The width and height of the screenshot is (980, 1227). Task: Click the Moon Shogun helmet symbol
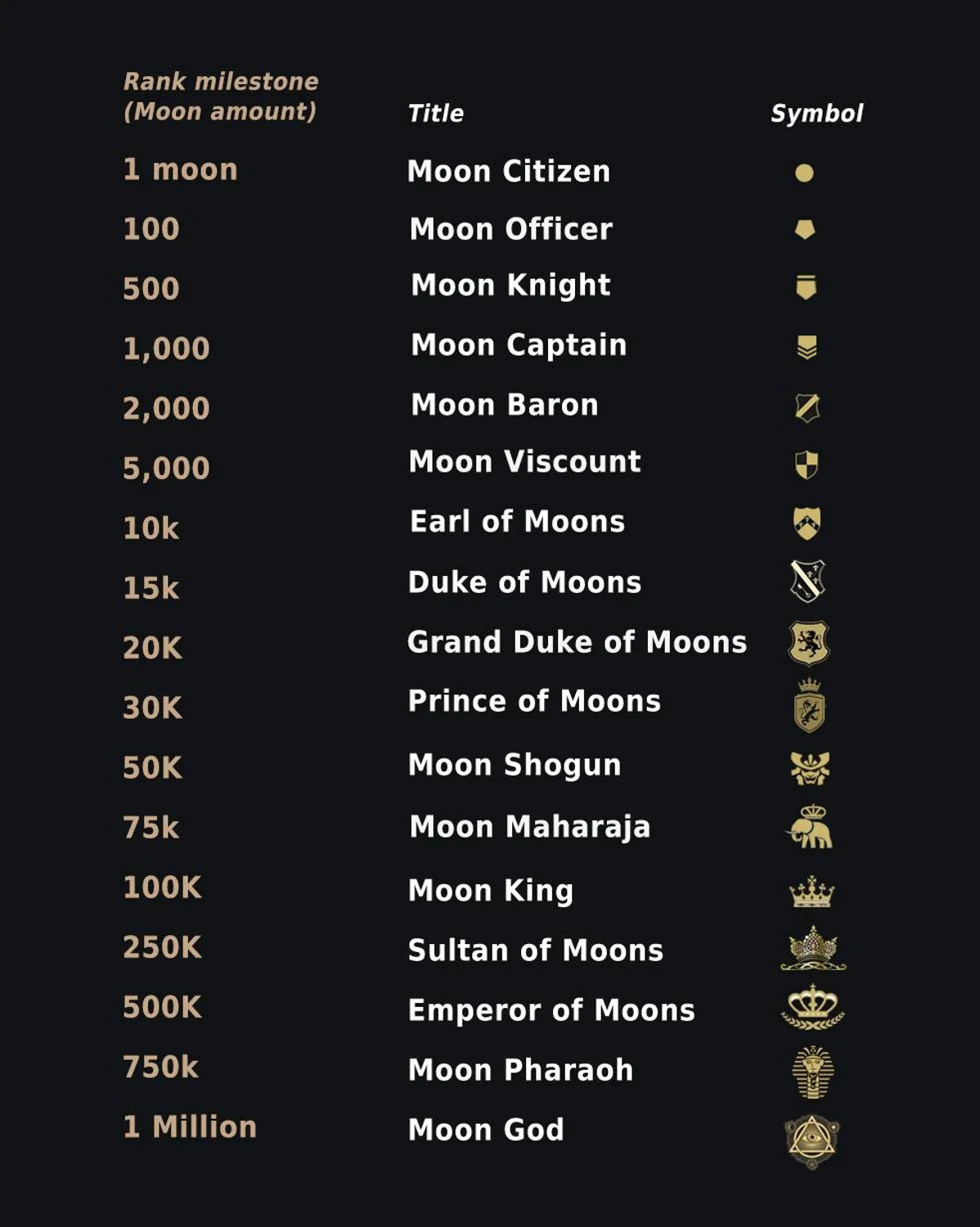[x=810, y=768]
